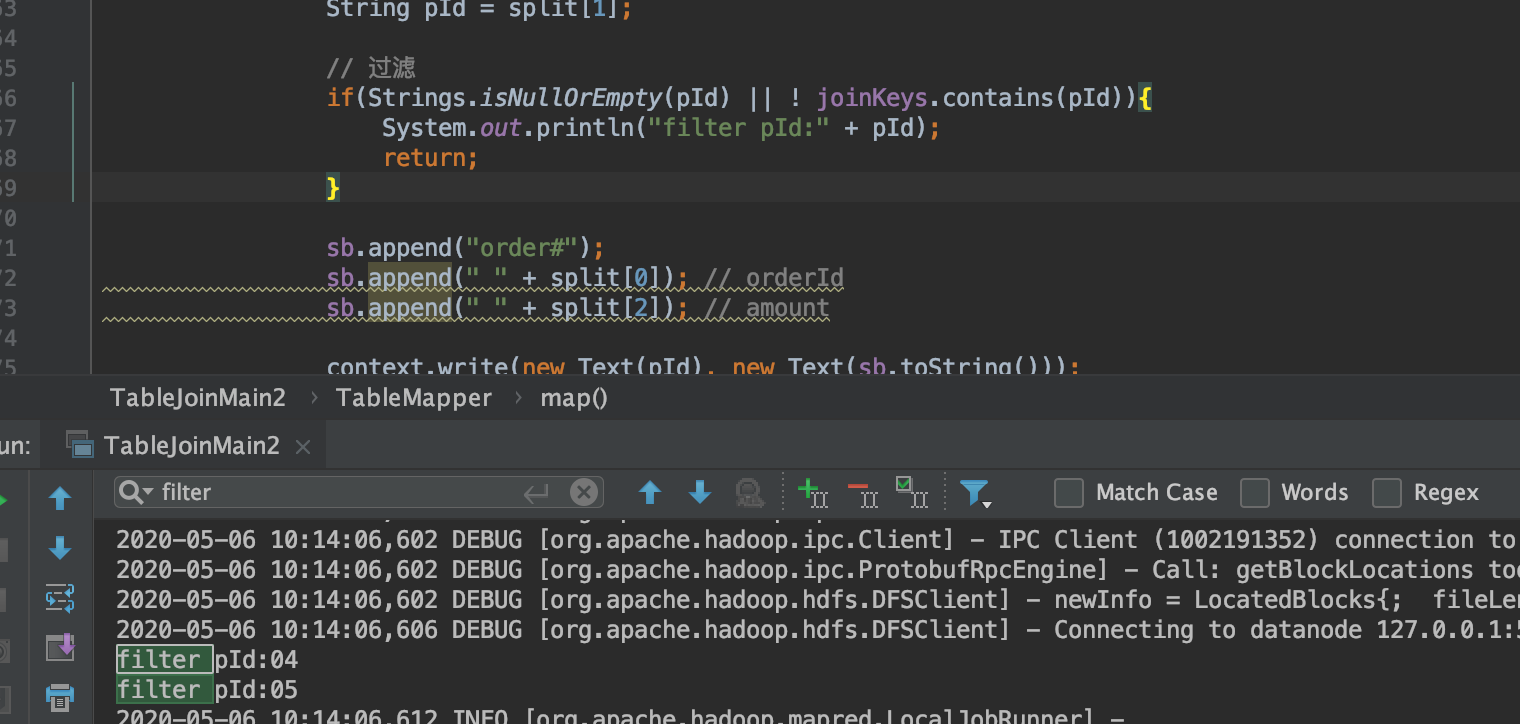Click map() in the breadcrumb bar
Screen dimensions: 1520x724
pyautogui.click(x=574, y=398)
